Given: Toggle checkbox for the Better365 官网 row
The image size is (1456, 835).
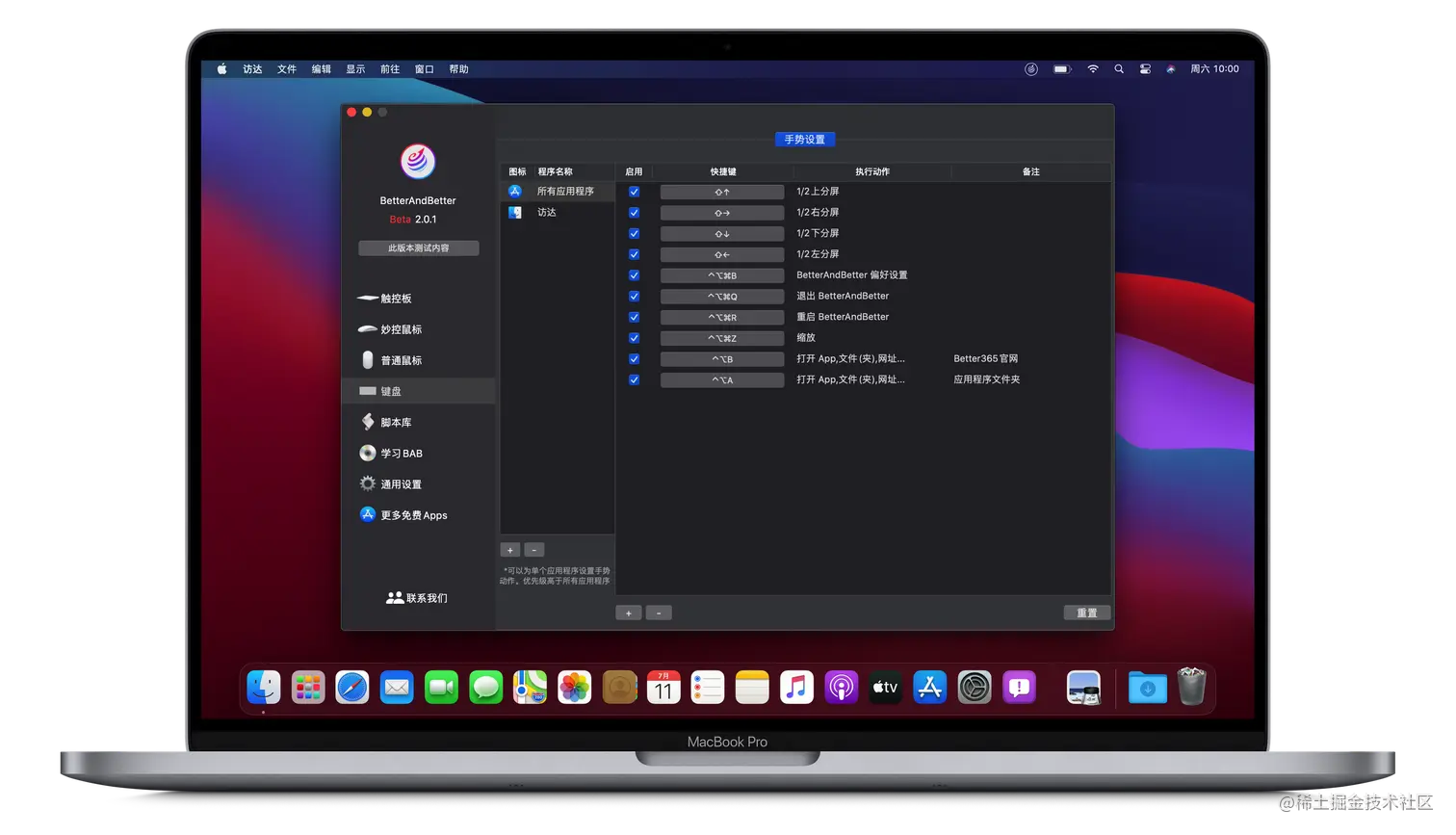Looking at the screenshot, I should coord(634,359).
